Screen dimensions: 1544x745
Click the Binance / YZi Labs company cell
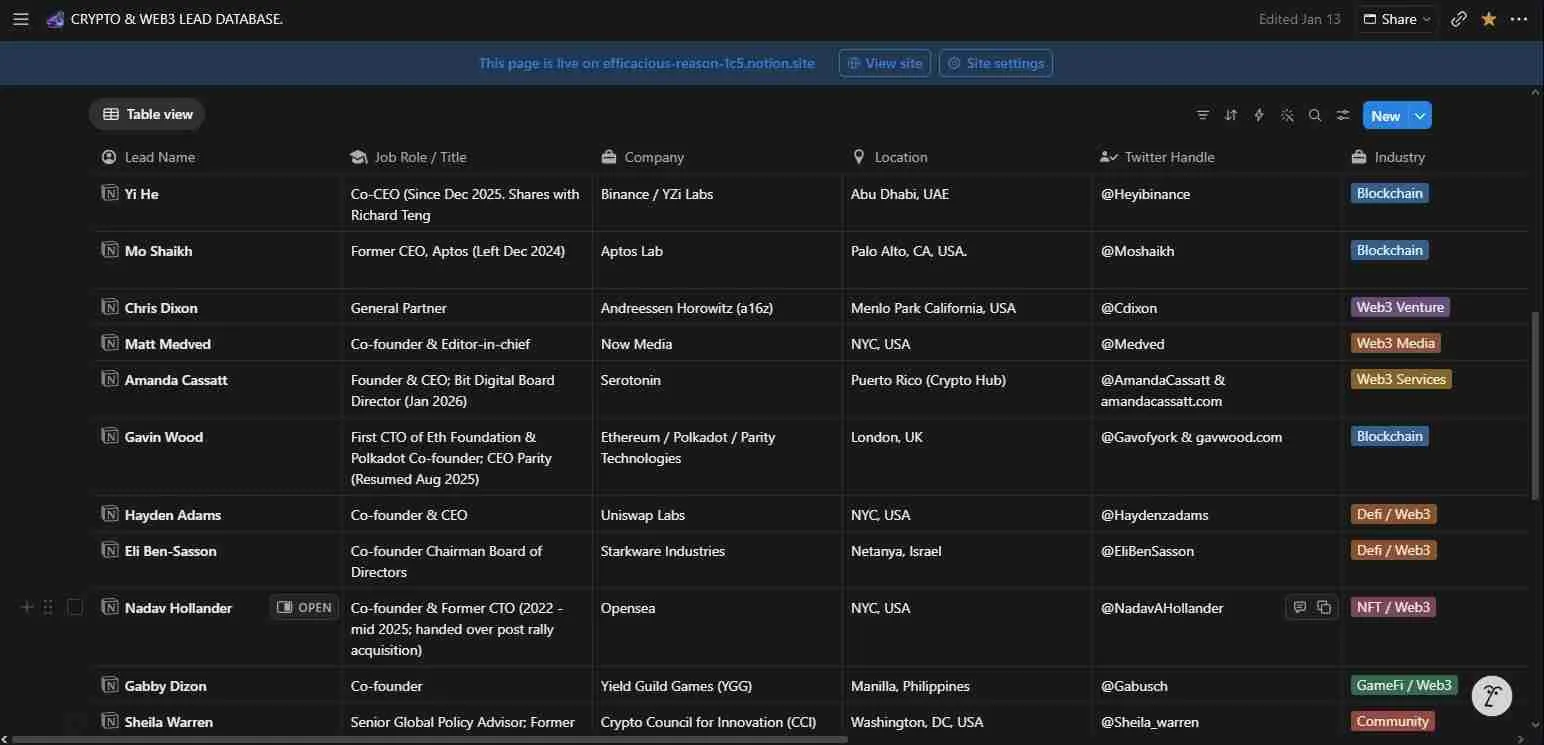(x=717, y=204)
